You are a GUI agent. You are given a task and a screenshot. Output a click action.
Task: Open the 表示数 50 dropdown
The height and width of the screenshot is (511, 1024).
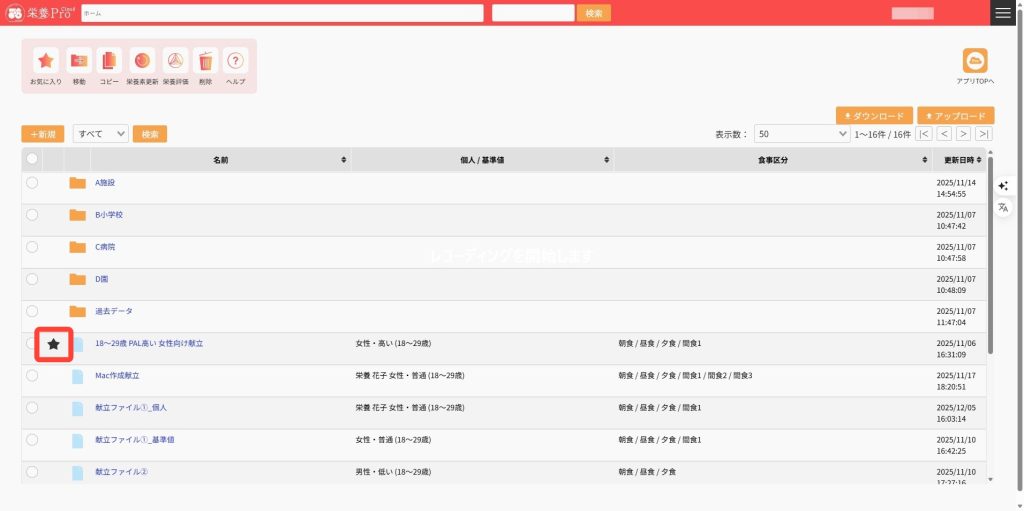802,134
